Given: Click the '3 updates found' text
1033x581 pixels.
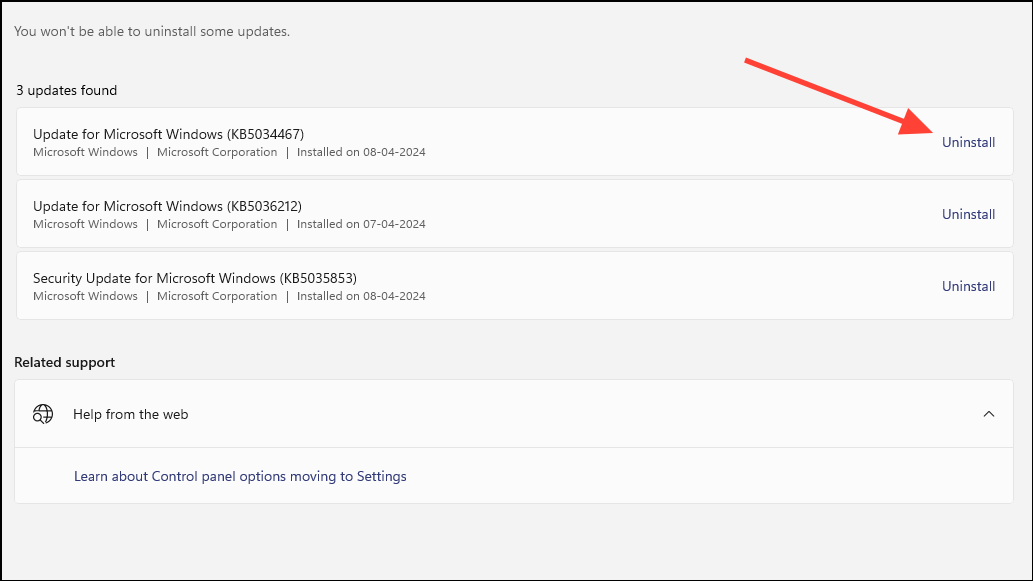Looking at the screenshot, I should coord(67,90).
